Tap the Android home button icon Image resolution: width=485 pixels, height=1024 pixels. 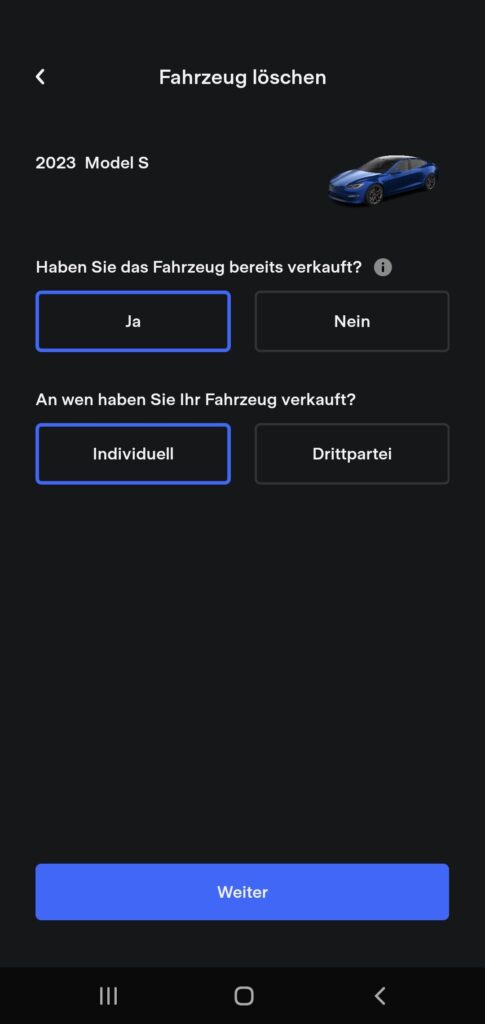243,996
